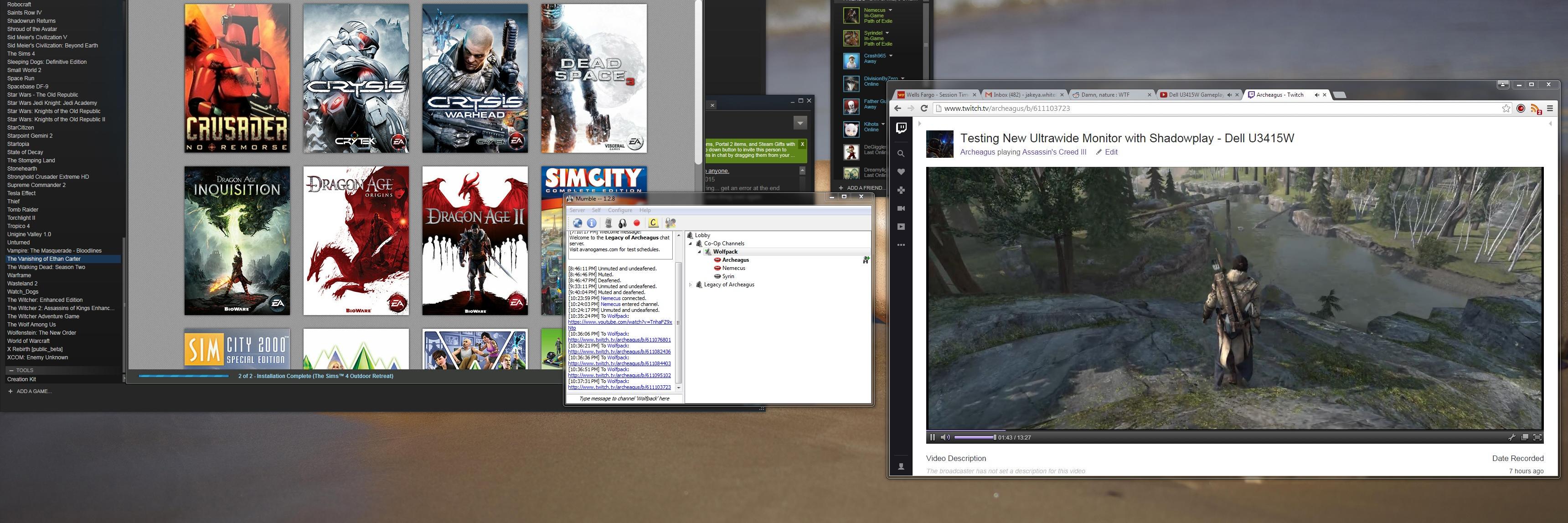The height and width of the screenshot is (523, 1568).
Task: Mute the Archeagus - Twitch tab audio
Action: pos(1316,95)
